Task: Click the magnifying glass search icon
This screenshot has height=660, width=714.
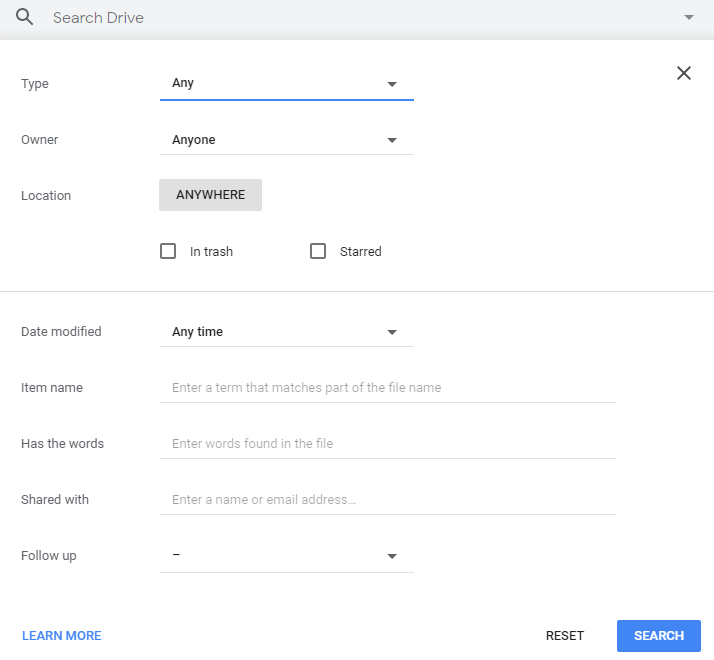Action: coord(25,17)
